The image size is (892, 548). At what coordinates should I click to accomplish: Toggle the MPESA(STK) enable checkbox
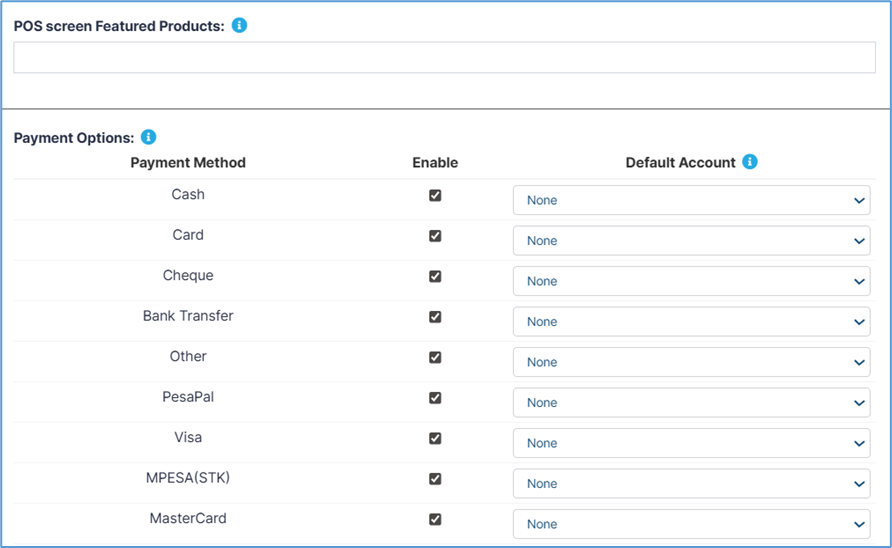[435, 479]
